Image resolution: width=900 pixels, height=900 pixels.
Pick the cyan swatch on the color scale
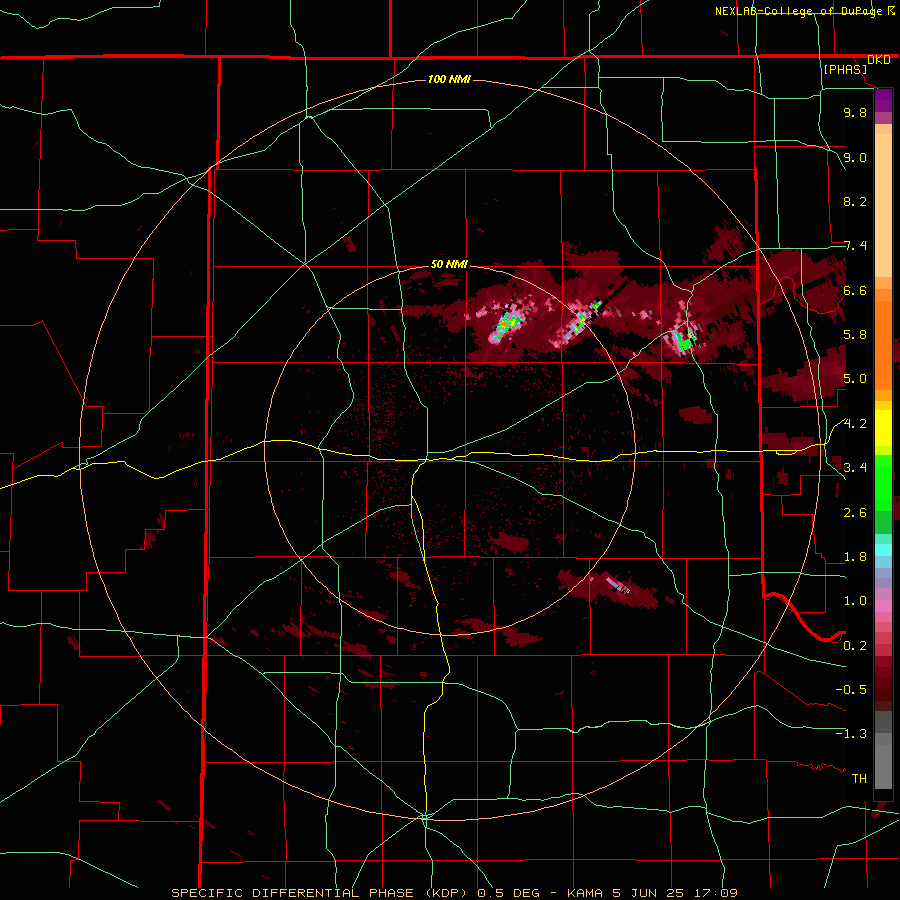883,549
